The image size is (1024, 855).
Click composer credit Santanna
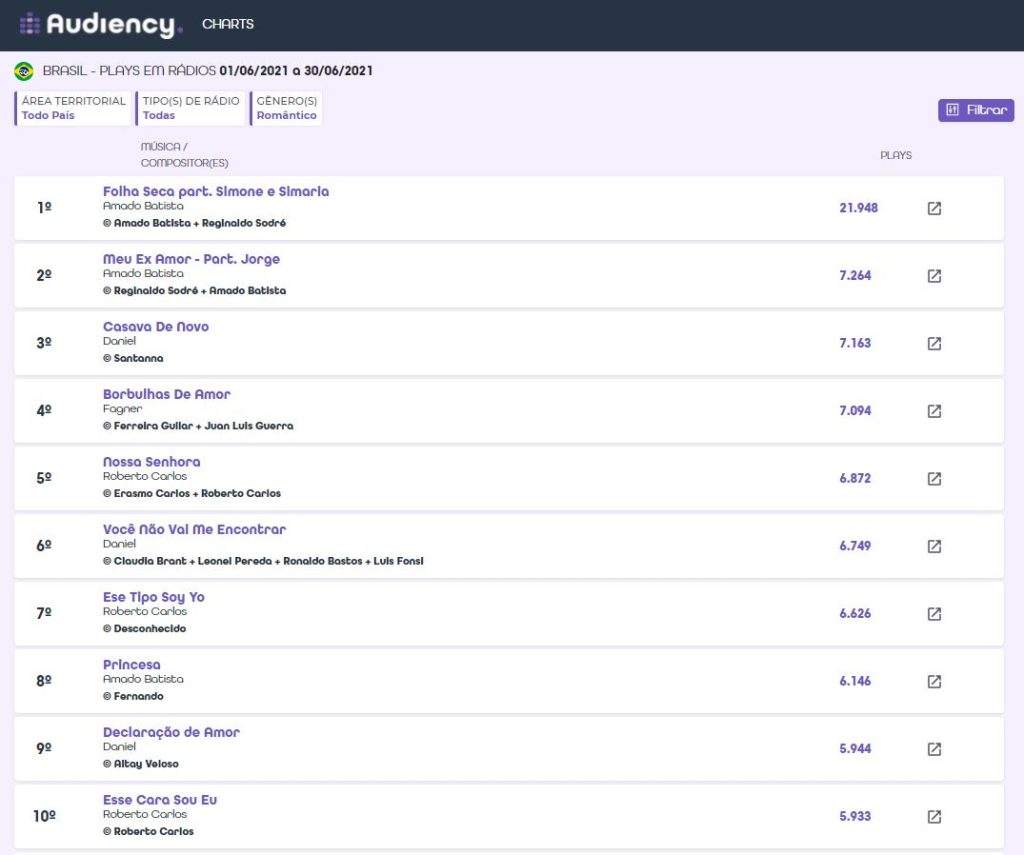(133, 359)
